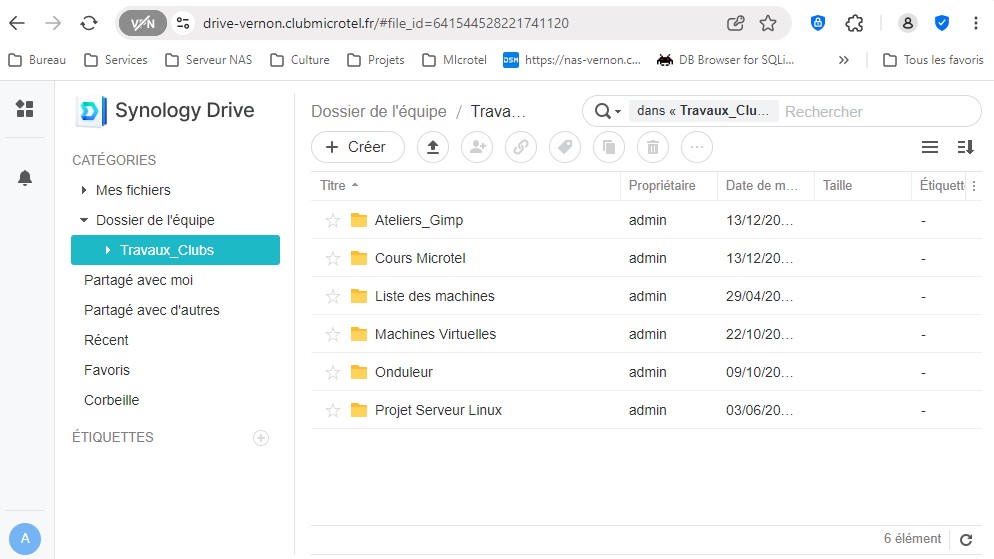This screenshot has height=559, width=994.
Task: Sort by the Titre column header
Action: point(333,186)
